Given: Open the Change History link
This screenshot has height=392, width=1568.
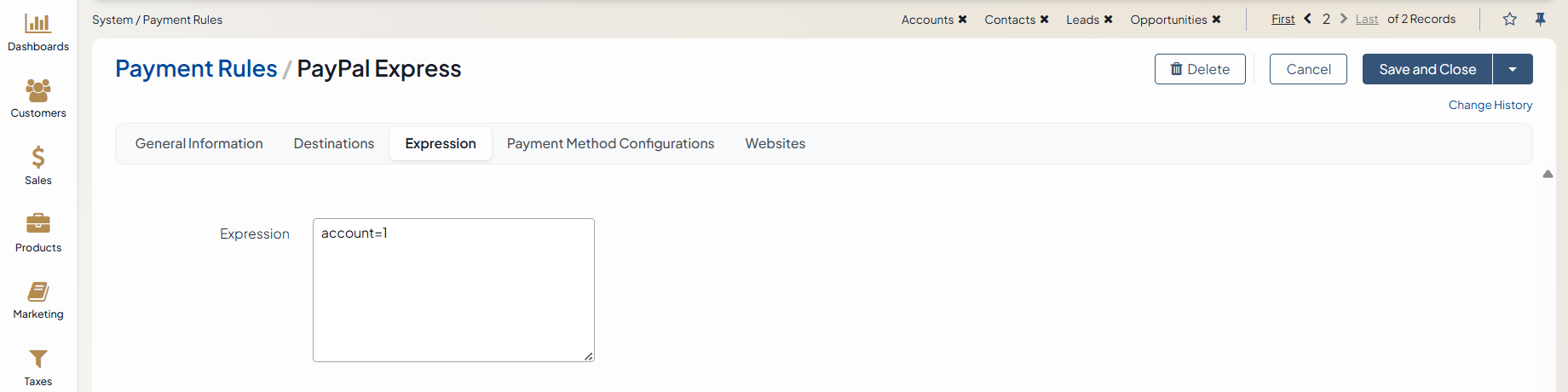Looking at the screenshot, I should 1490,105.
